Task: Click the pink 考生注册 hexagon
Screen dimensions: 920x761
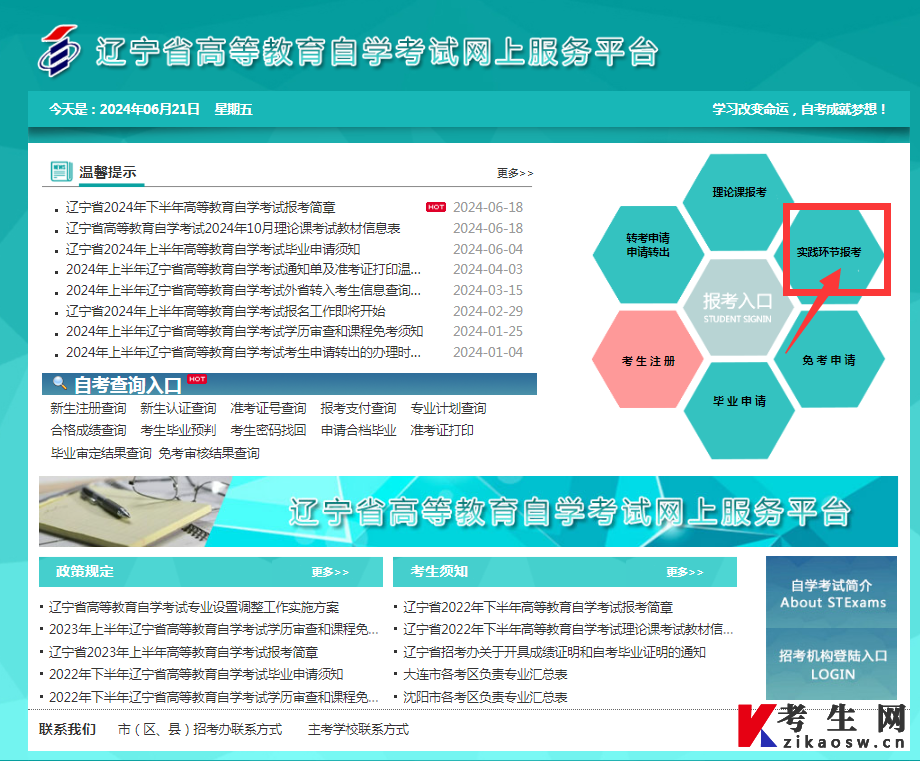Action: tap(648, 360)
